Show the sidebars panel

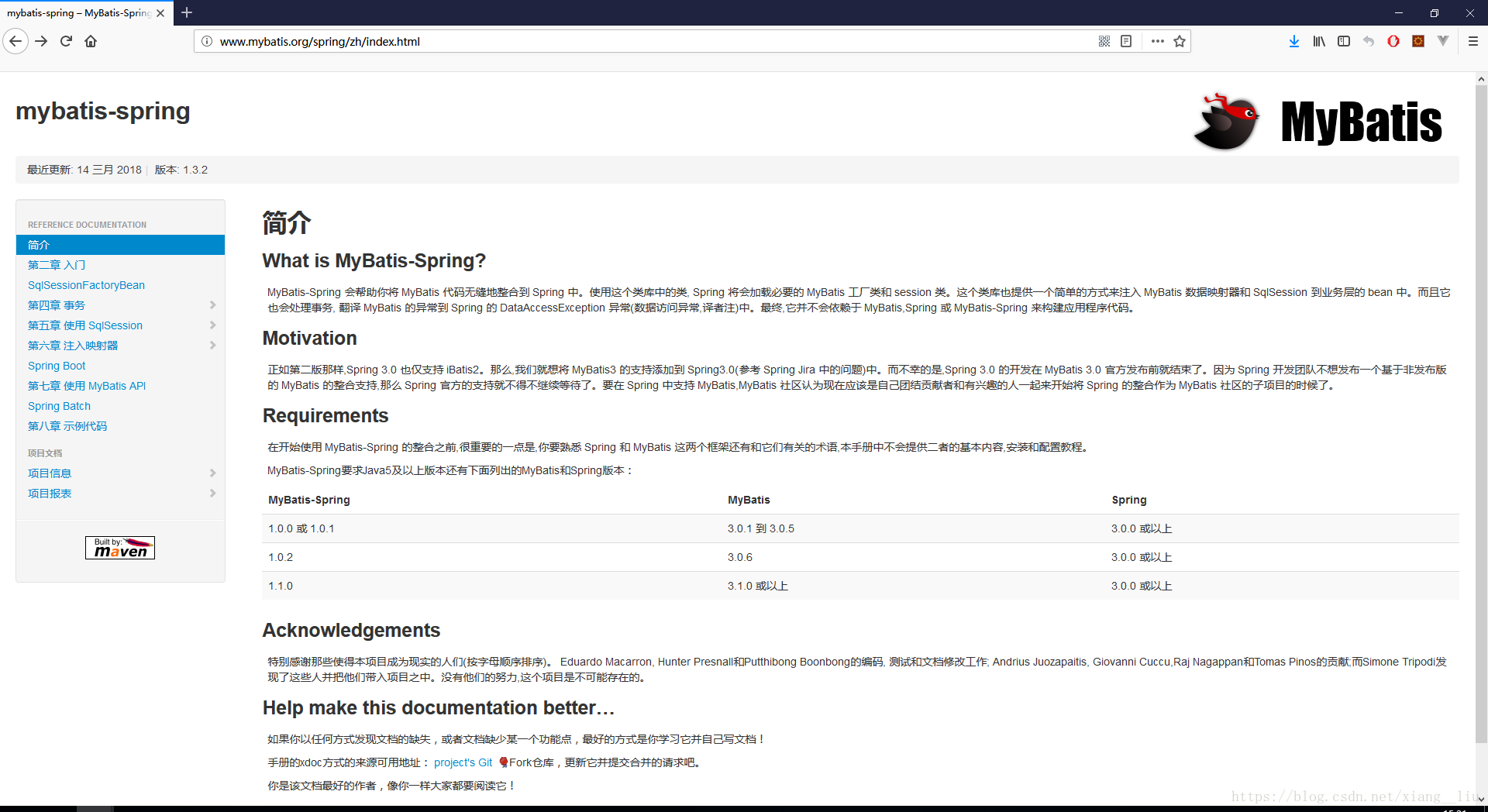point(1344,41)
